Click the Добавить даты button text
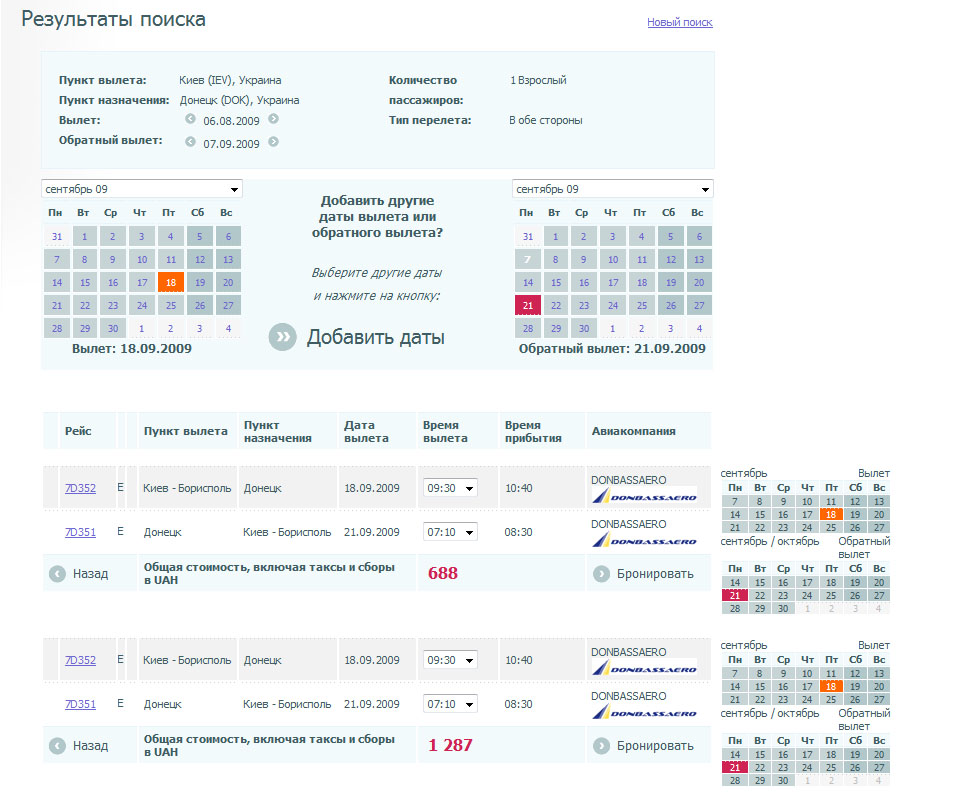 375,337
